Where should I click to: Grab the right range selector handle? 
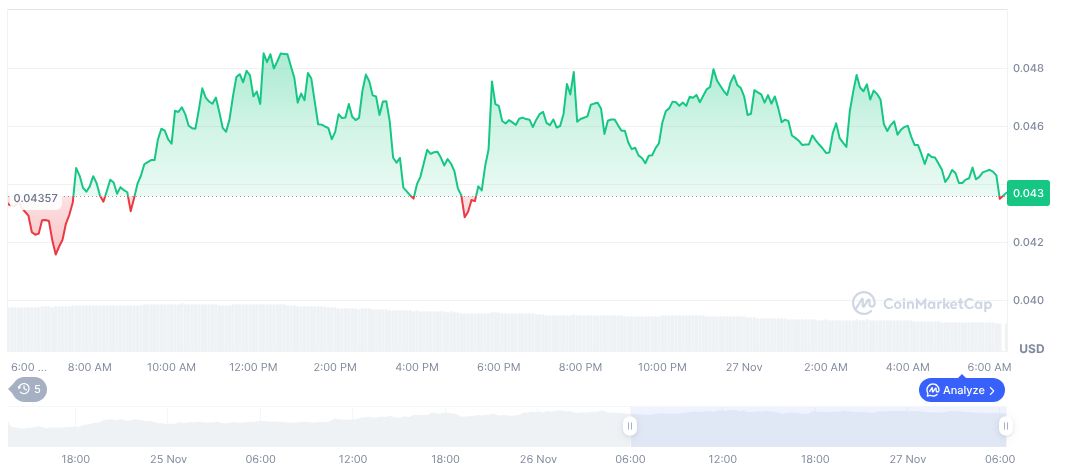click(1005, 426)
